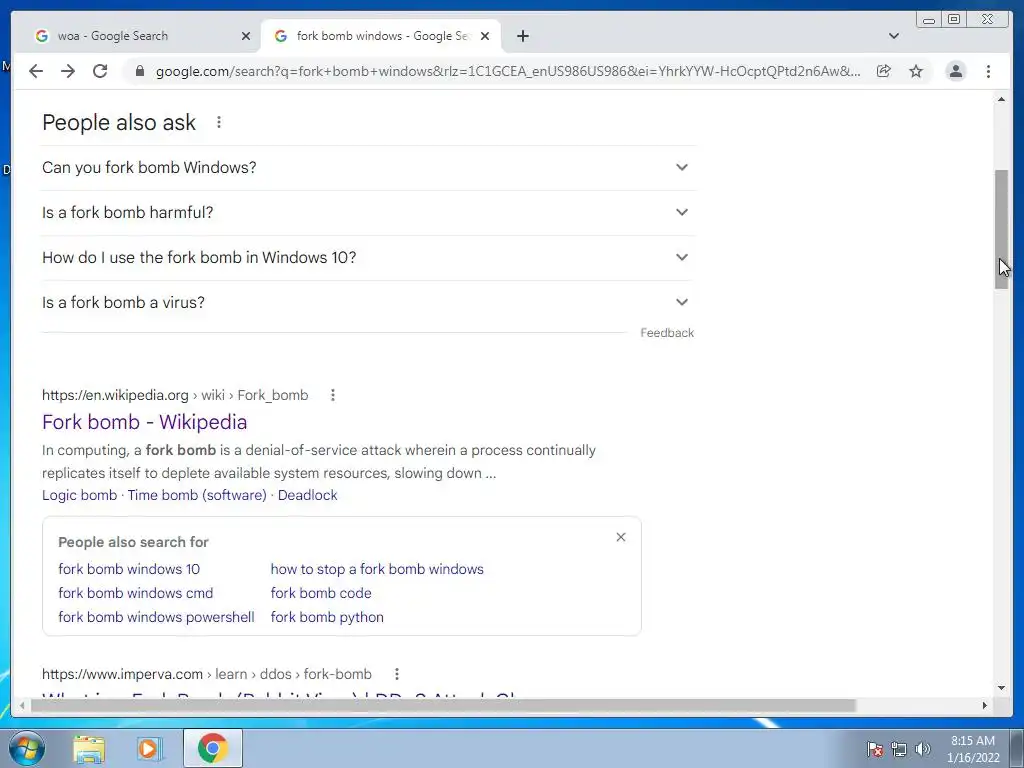Open the volume speaker tray icon

click(x=922, y=749)
